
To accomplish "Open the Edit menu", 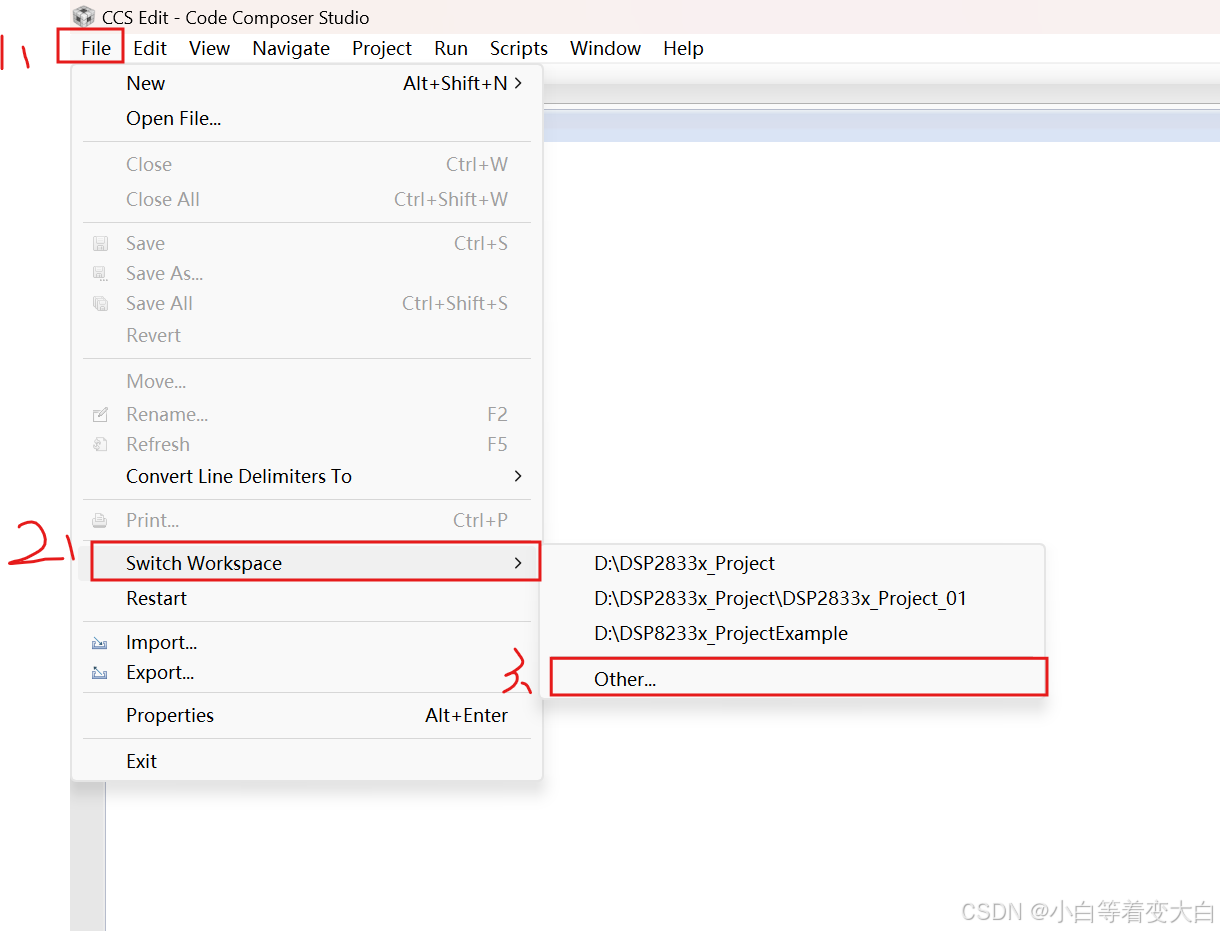I will click(150, 48).
